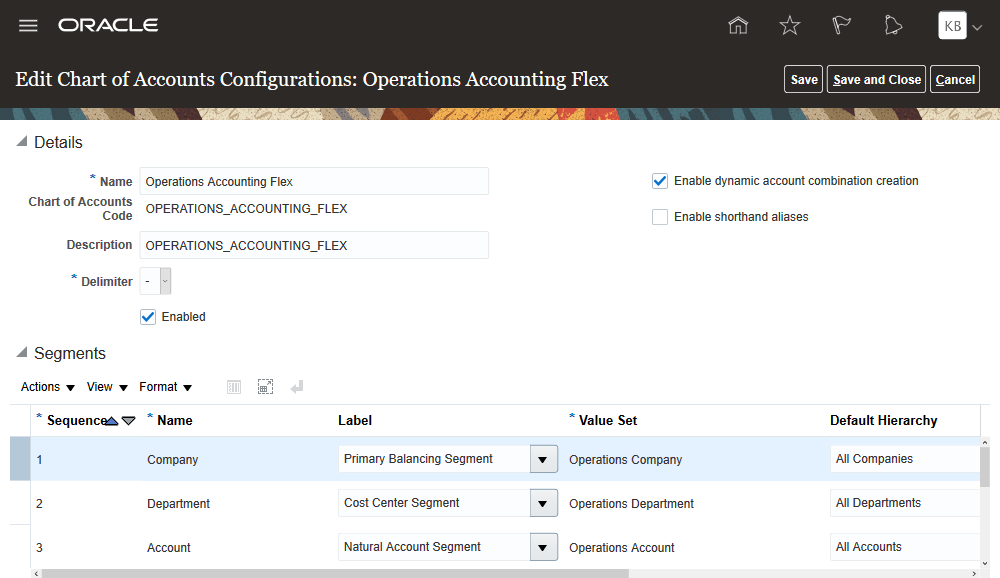Go to the Home page icon
Screen dimensions: 1000x578
click(x=738, y=26)
